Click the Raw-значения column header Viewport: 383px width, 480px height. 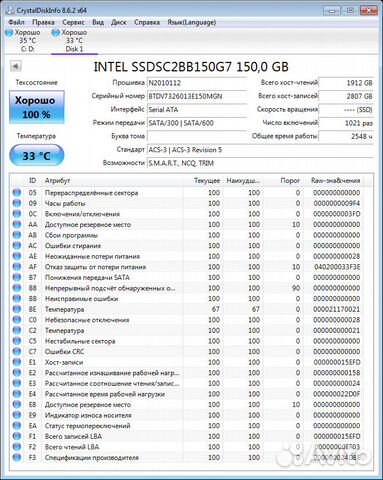333,180
